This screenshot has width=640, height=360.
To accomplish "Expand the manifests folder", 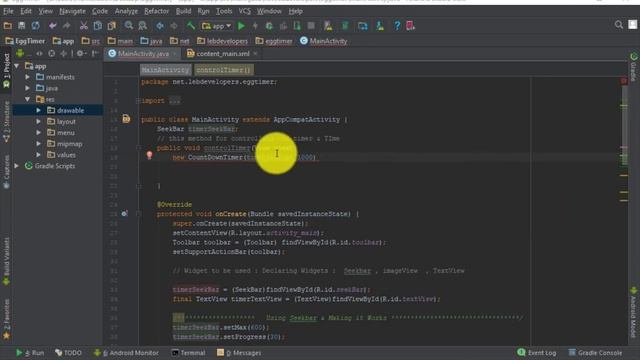I will tap(28, 77).
